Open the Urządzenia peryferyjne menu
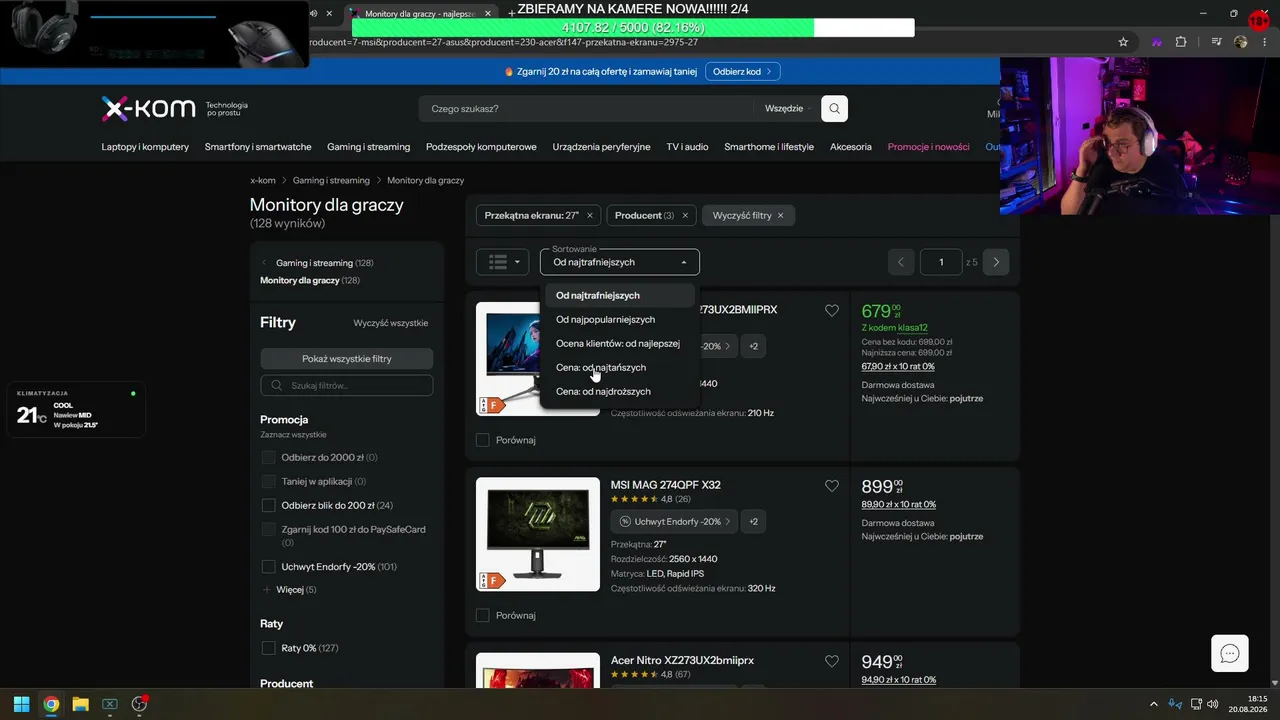Viewport: 1280px width, 720px height. tap(602, 147)
